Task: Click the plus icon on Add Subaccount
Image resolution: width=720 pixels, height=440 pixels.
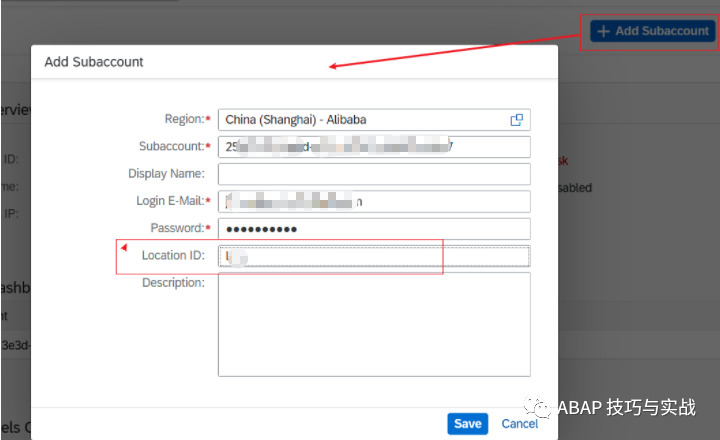Action: 603,31
